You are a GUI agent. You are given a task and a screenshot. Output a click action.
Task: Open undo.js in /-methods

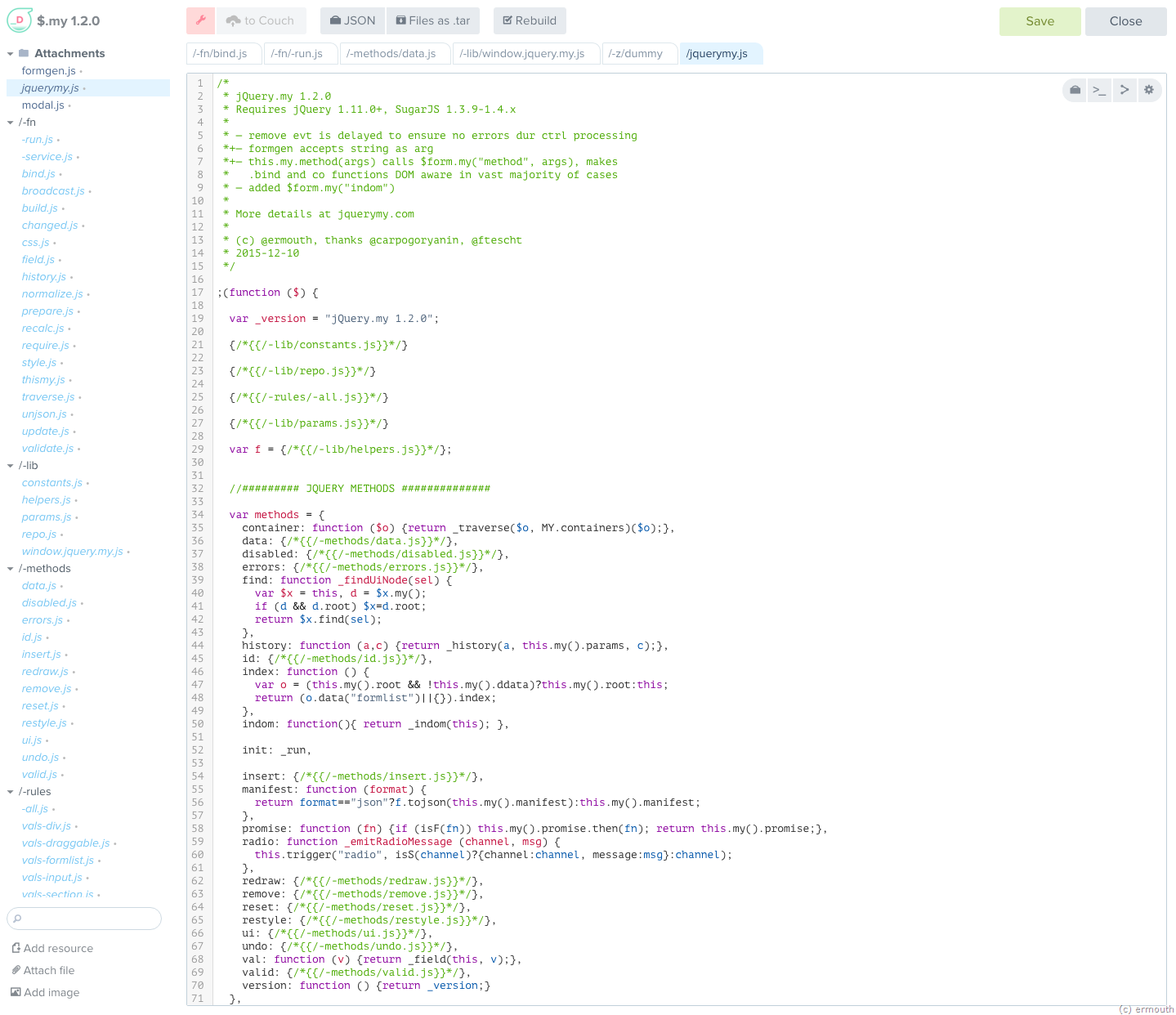pyautogui.click(x=40, y=758)
